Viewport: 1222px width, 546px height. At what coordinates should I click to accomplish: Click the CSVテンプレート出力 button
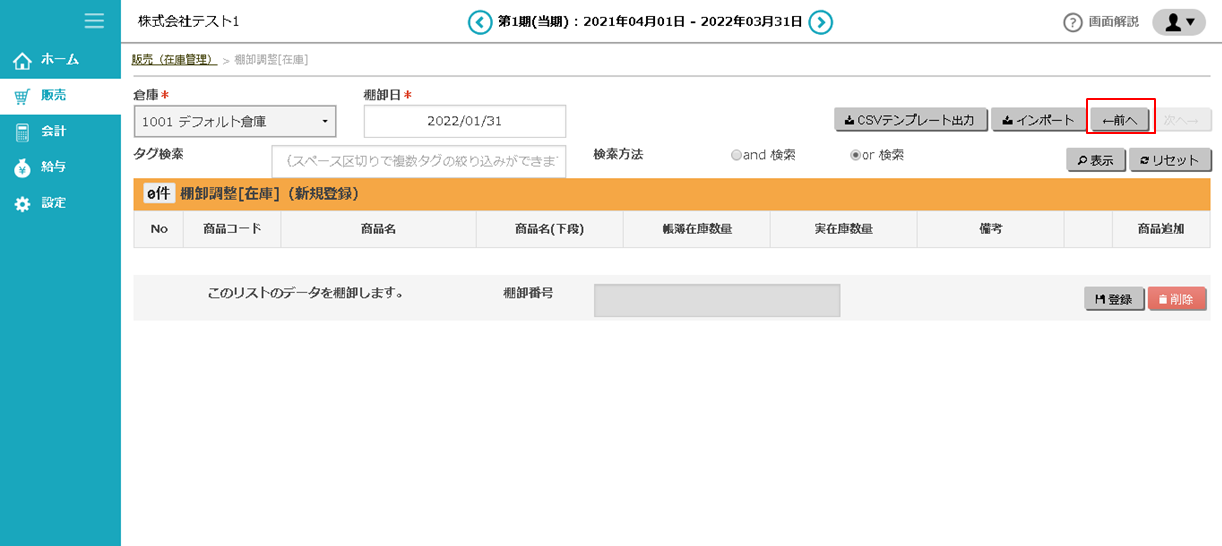911,120
